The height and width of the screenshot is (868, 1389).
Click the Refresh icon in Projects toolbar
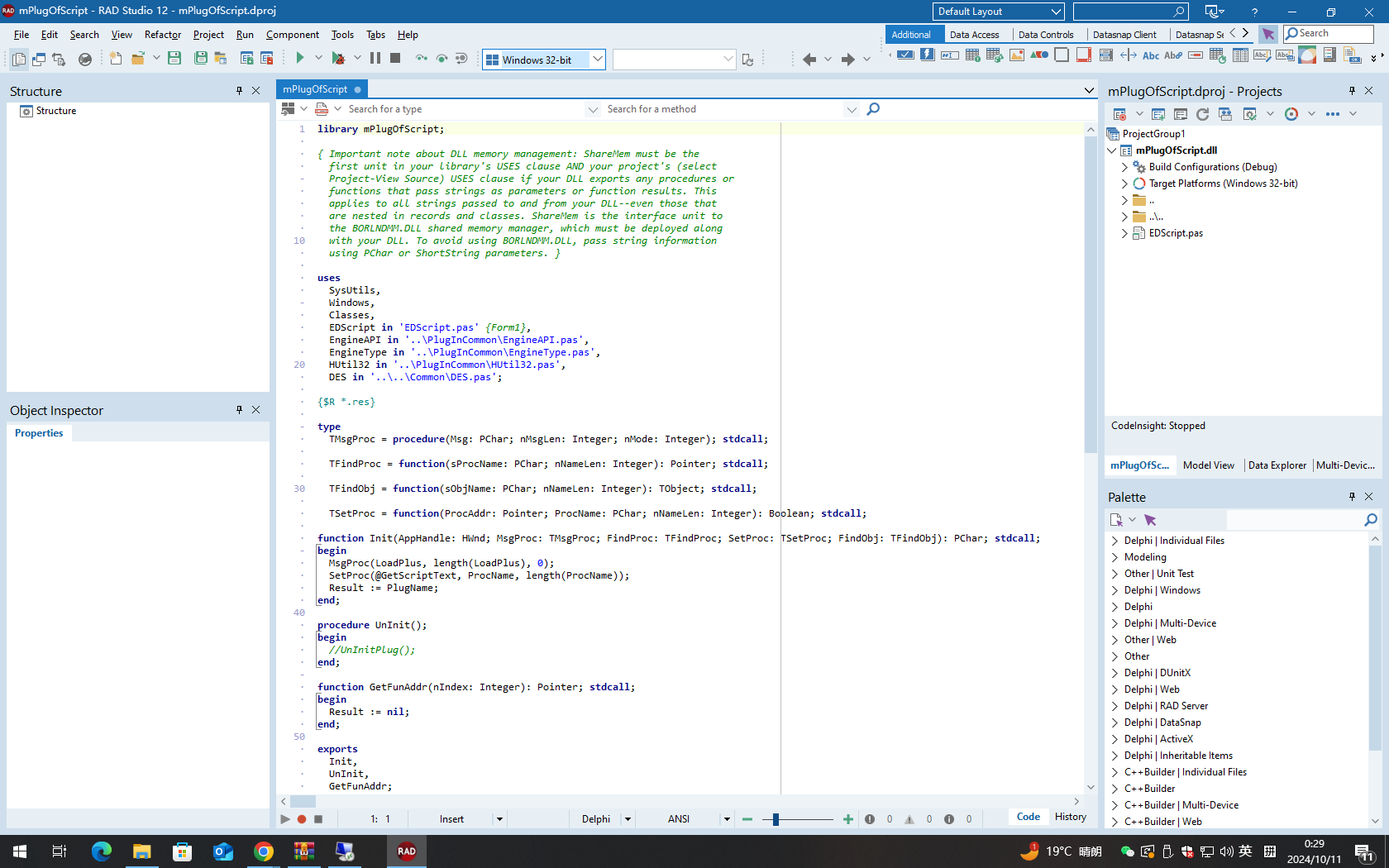coord(1202,114)
